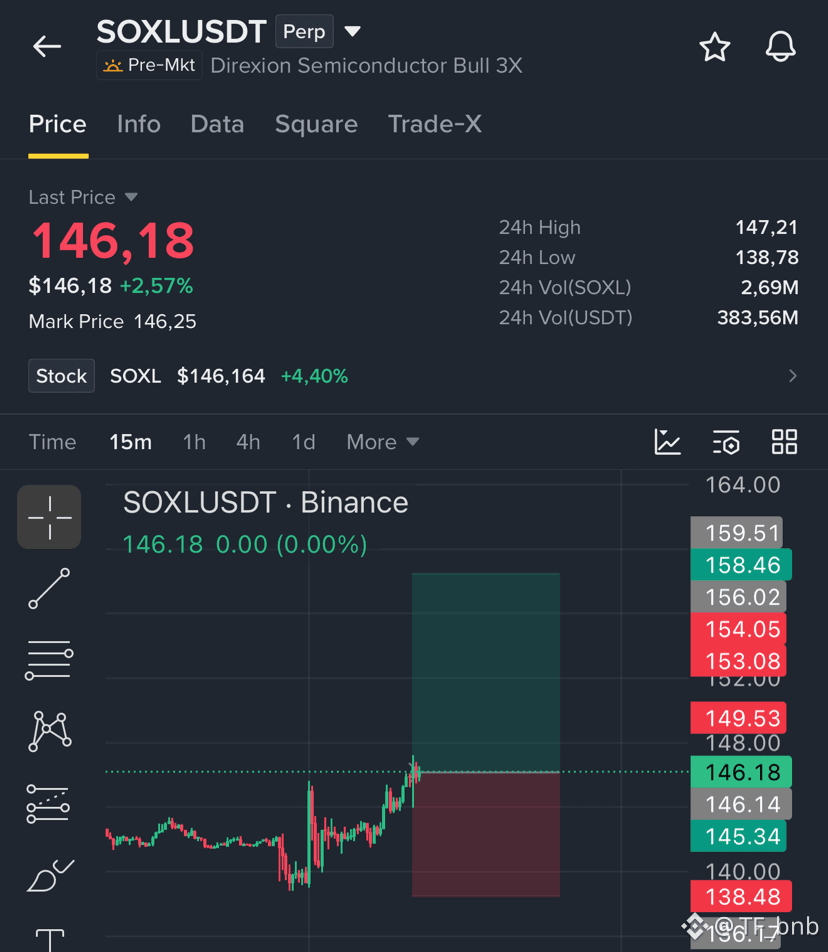Open SOXL stock details chevron
This screenshot has width=828, height=952.
click(x=792, y=376)
